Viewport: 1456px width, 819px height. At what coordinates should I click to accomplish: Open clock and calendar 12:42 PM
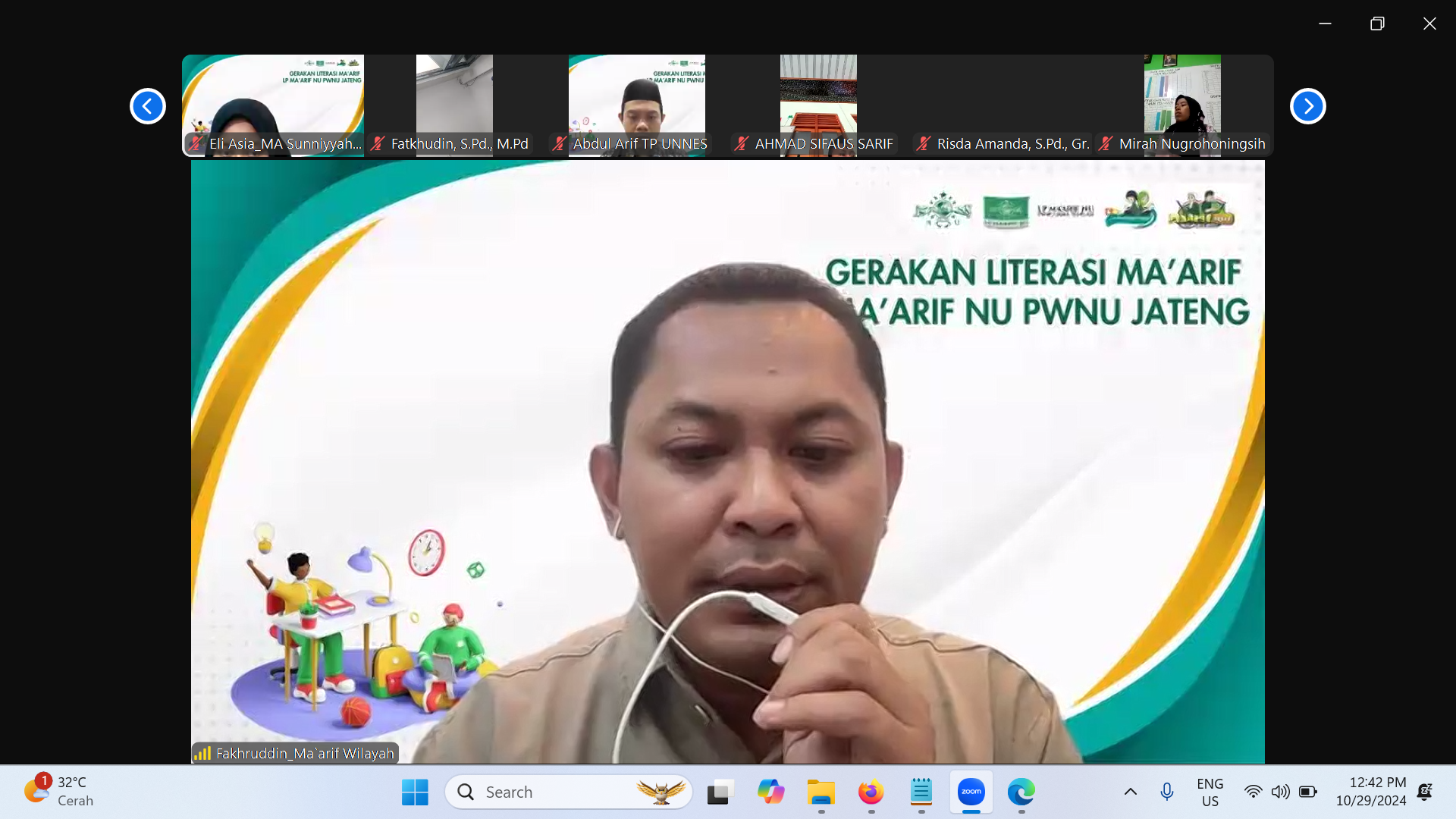[x=1371, y=792]
